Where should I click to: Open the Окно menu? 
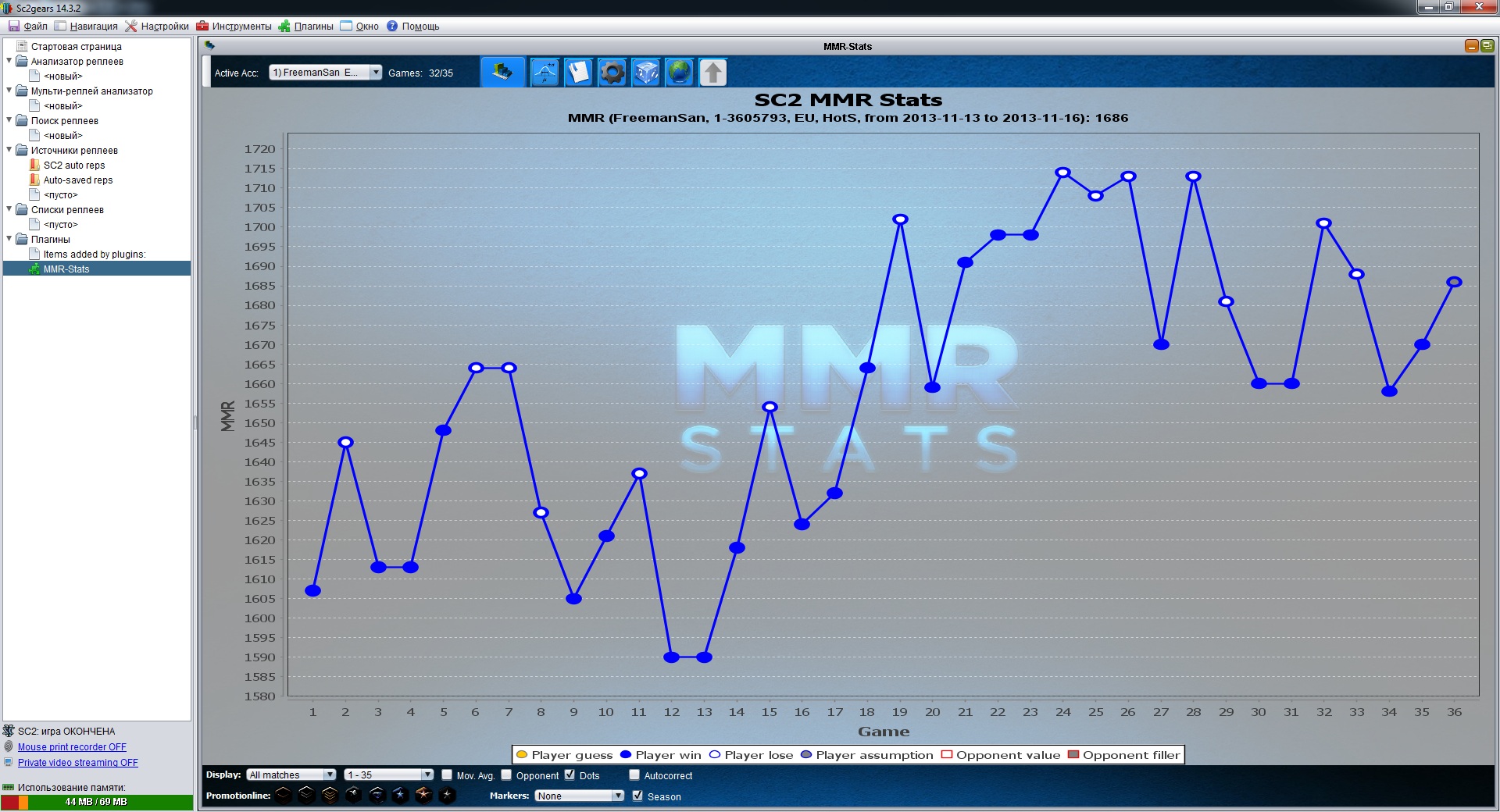(359, 26)
